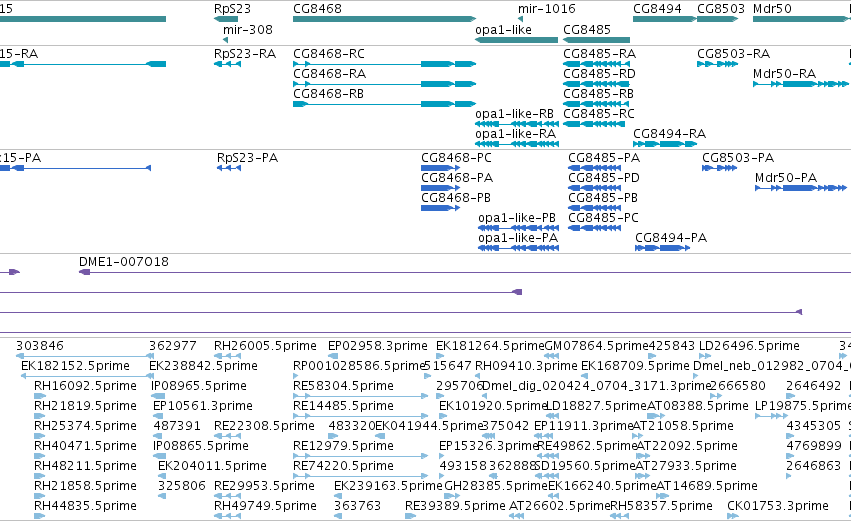Select transcript CG8485-RA
The image size is (851, 521).
coord(599,54)
